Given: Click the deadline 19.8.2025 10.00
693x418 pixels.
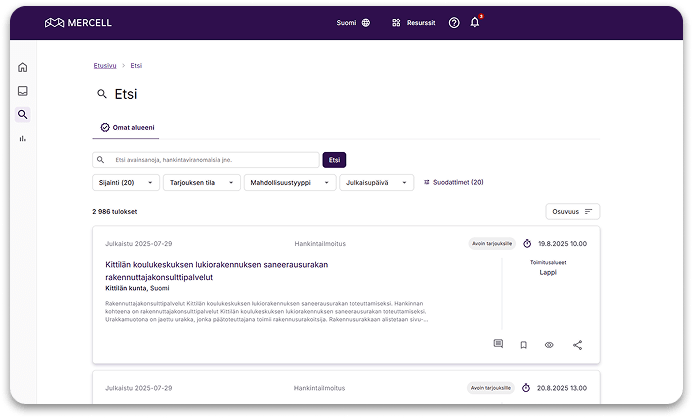Looking at the screenshot, I should (x=562, y=243).
